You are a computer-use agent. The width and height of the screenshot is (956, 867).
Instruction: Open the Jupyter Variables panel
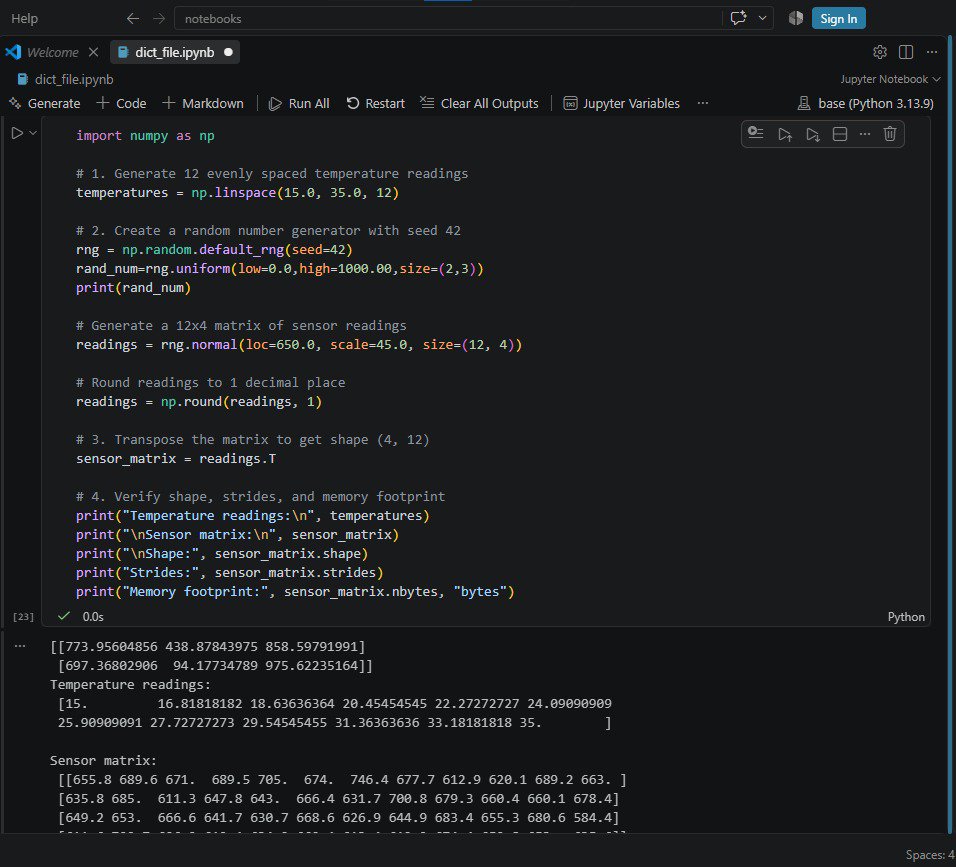tap(621, 104)
